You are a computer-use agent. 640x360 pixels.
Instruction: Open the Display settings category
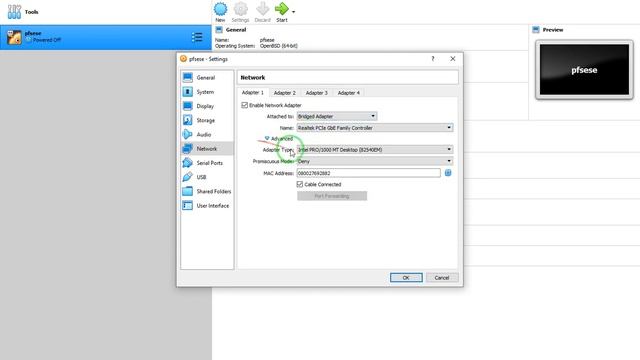[x=207, y=106]
